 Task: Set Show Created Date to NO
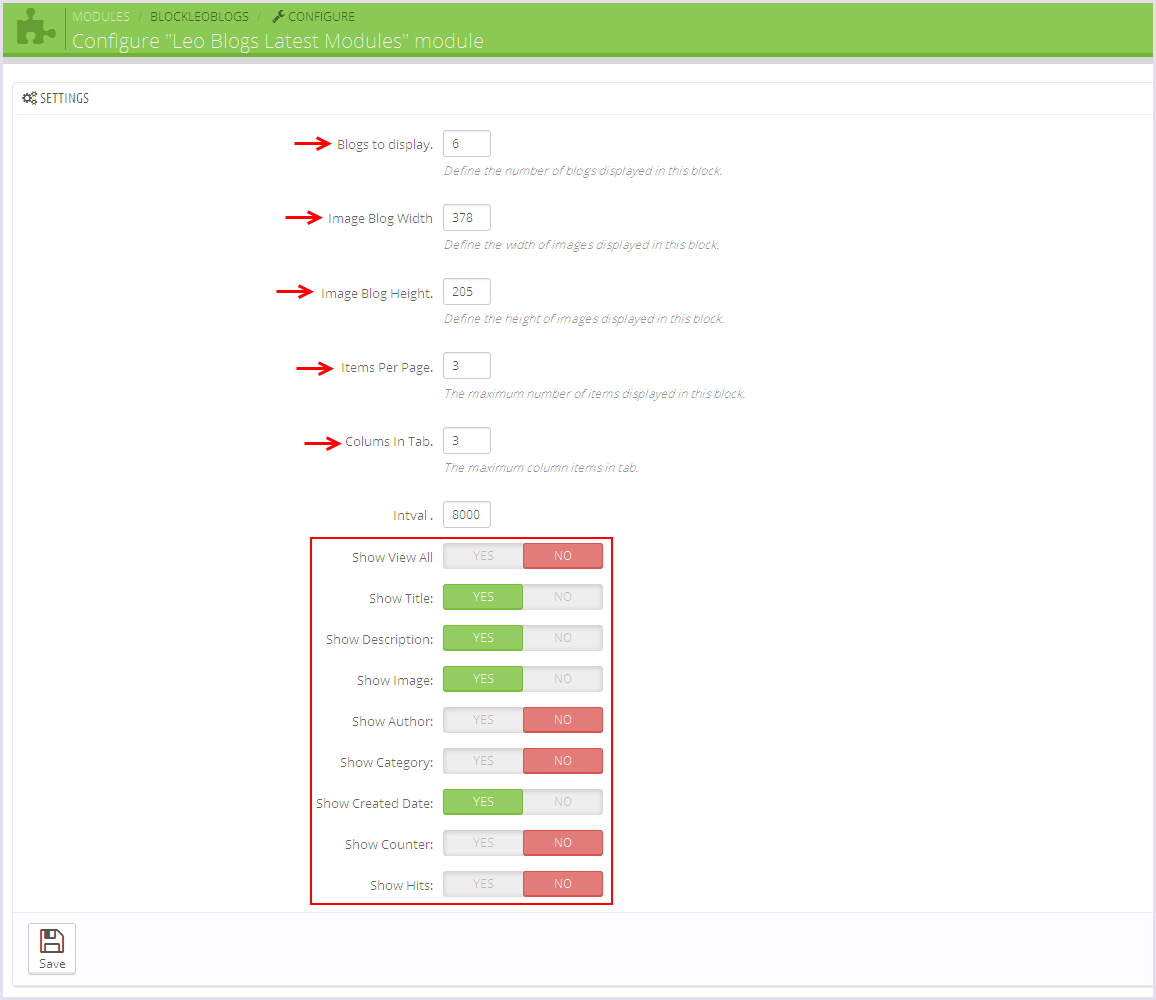pos(563,802)
